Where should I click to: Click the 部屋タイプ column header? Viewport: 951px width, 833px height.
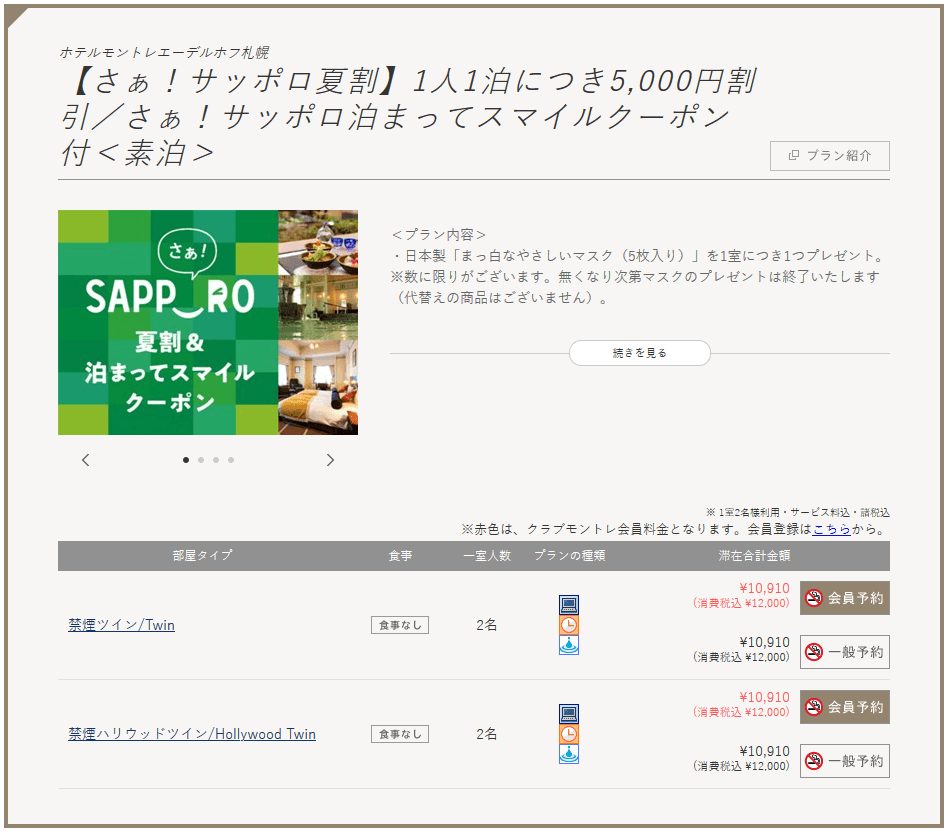[202, 556]
